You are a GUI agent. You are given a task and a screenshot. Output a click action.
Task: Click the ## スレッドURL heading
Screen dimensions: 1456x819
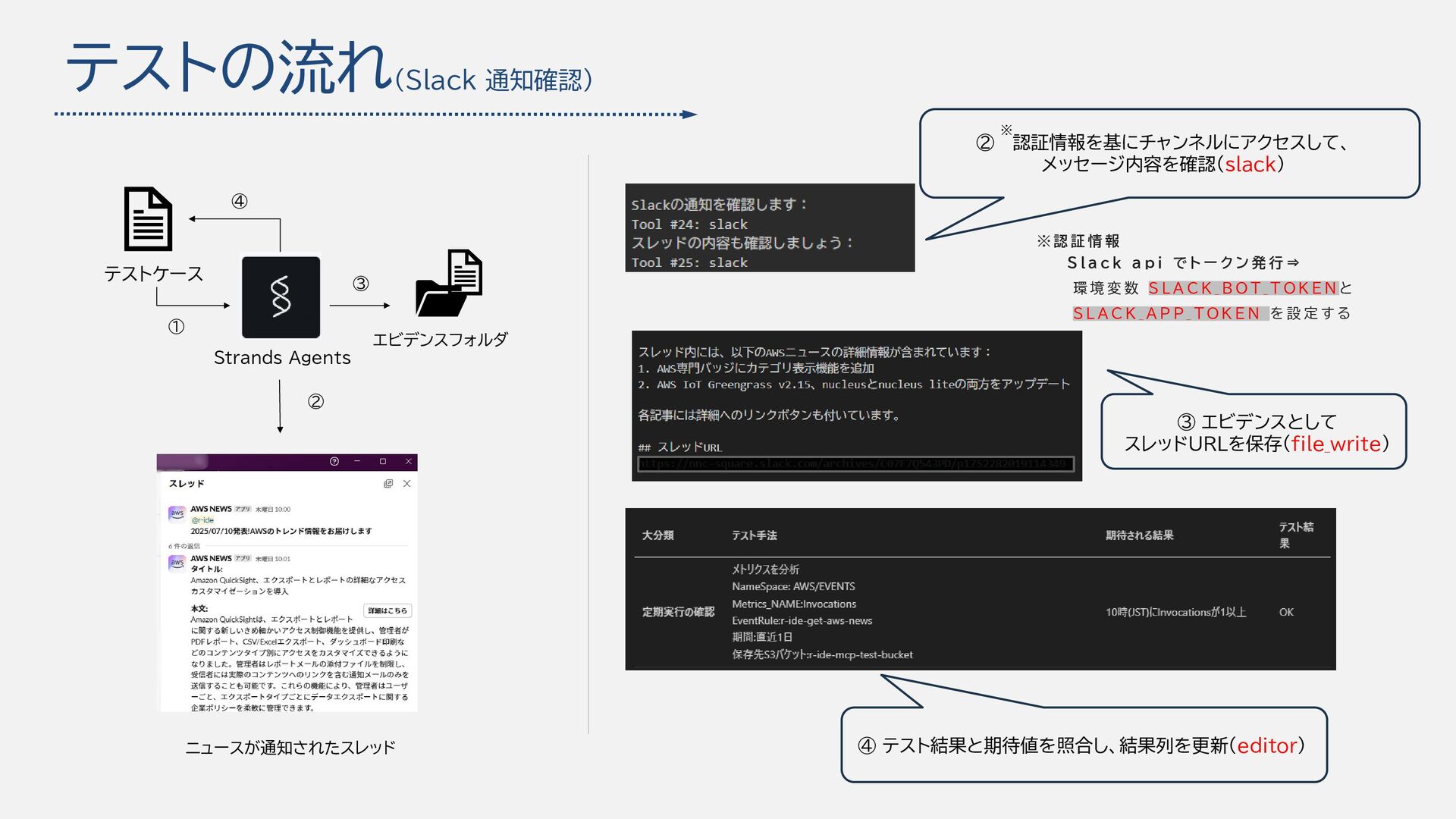(680, 447)
